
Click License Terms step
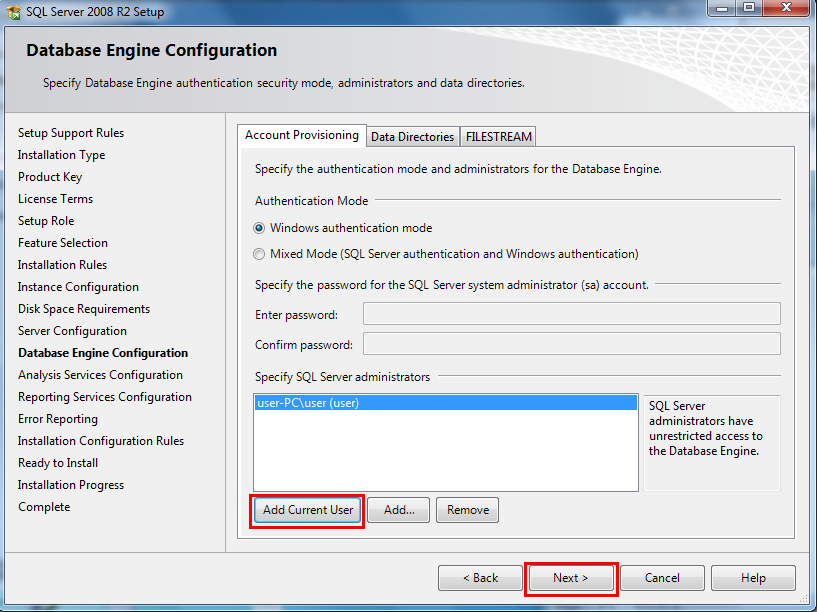point(55,199)
